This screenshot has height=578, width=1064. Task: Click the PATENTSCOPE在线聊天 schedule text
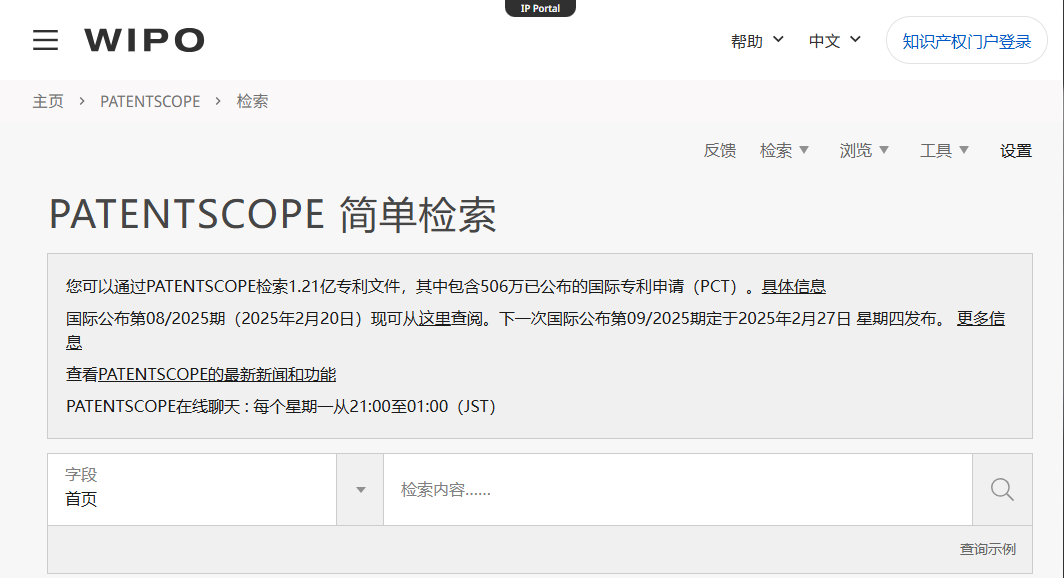pyautogui.click(x=281, y=406)
